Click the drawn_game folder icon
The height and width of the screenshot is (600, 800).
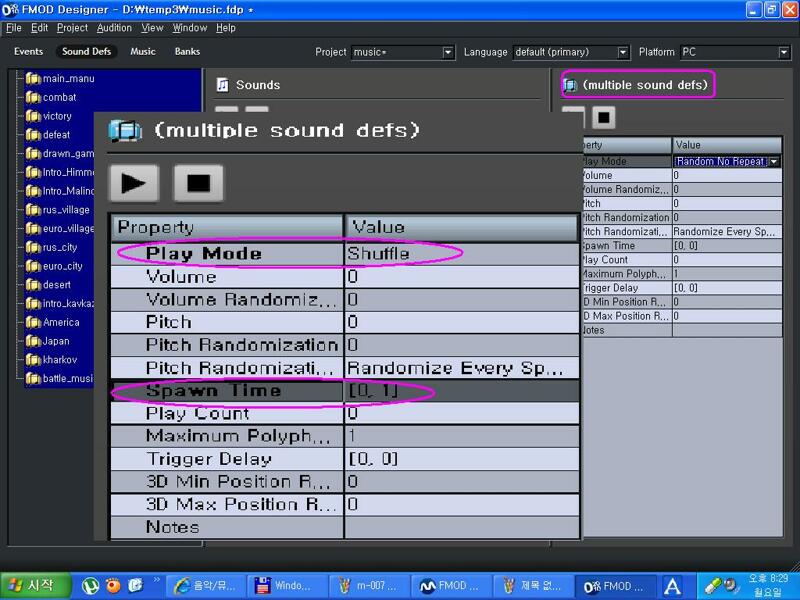pyautogui.click(x=33, y=154)
